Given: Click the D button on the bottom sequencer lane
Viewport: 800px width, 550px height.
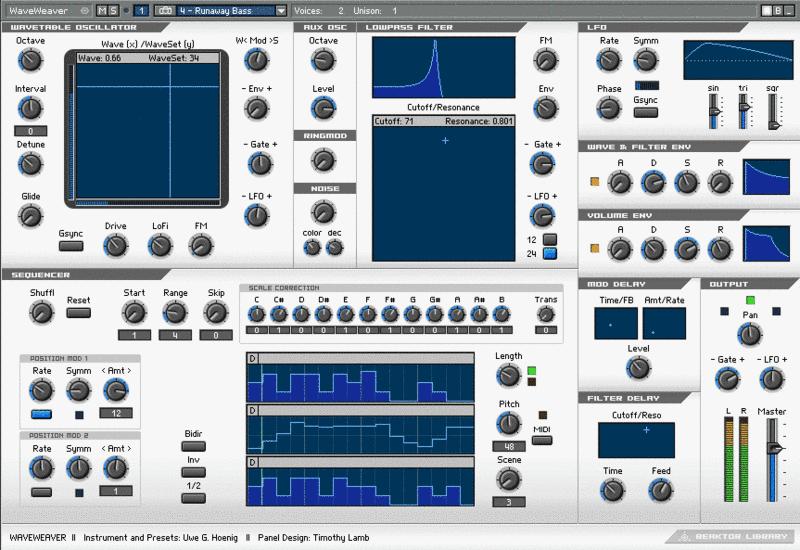Looking at the screenshot, I should (252, 462).
